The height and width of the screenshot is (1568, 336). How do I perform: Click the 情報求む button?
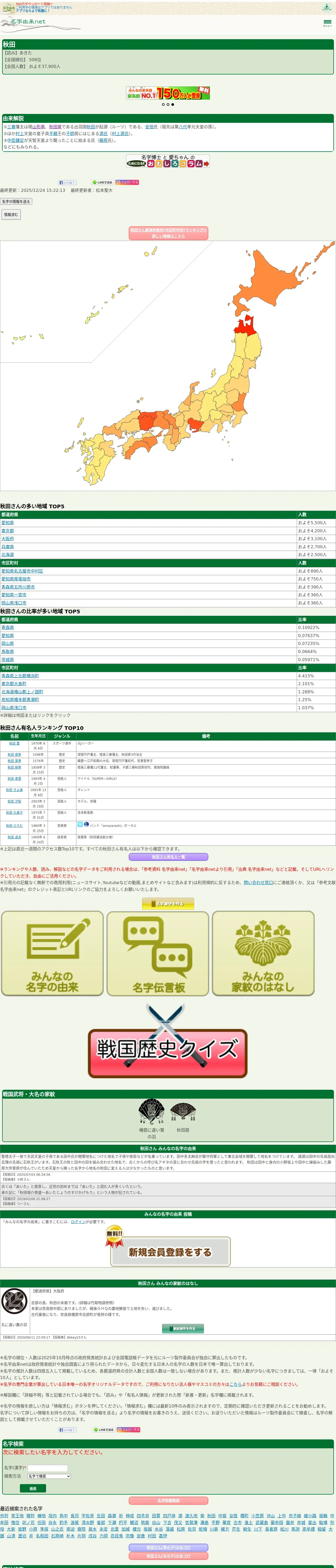(x=11, y=214)
